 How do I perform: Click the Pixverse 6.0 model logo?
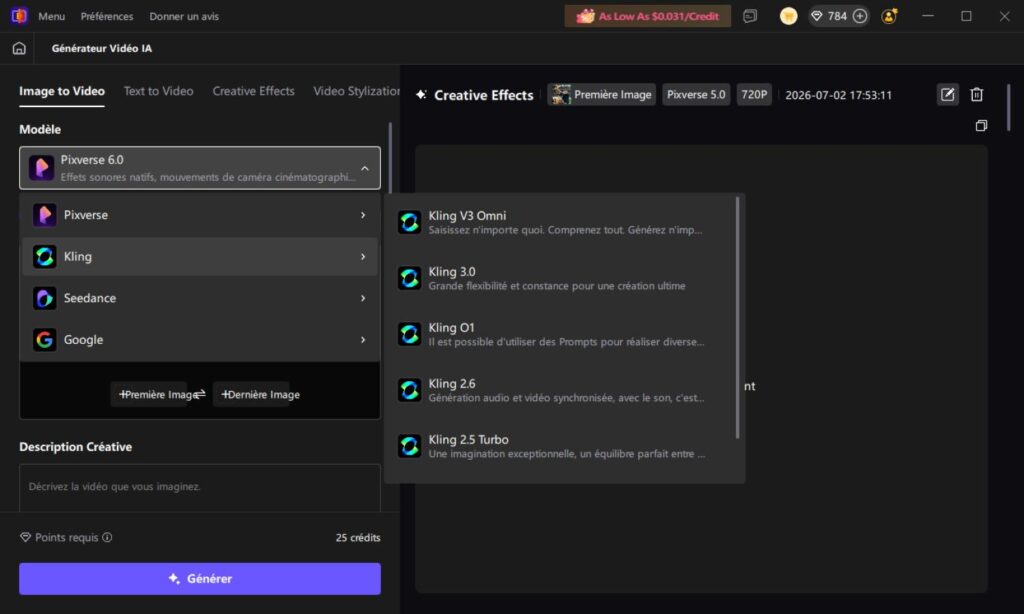[x=41, y=168]
